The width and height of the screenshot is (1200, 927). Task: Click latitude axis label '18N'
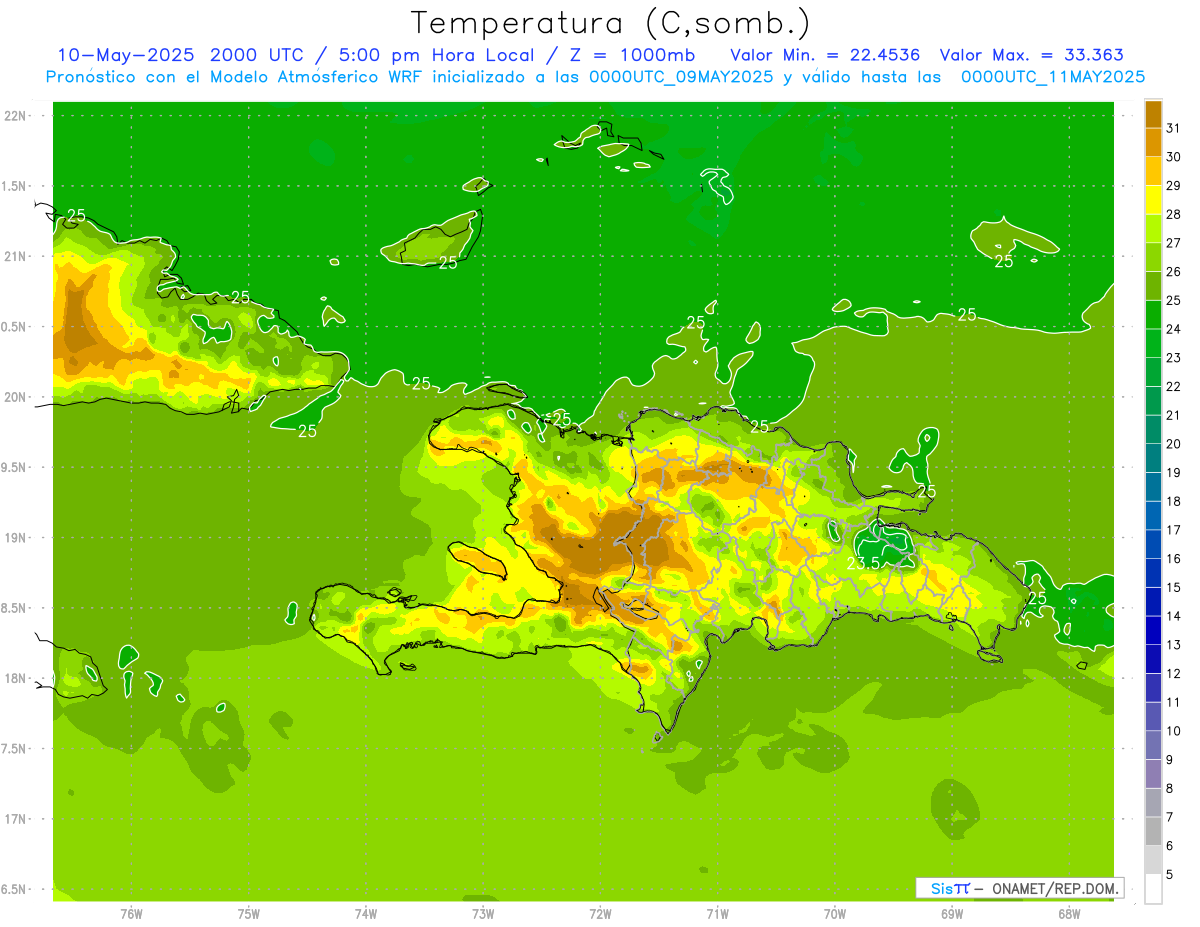[14, 678]
